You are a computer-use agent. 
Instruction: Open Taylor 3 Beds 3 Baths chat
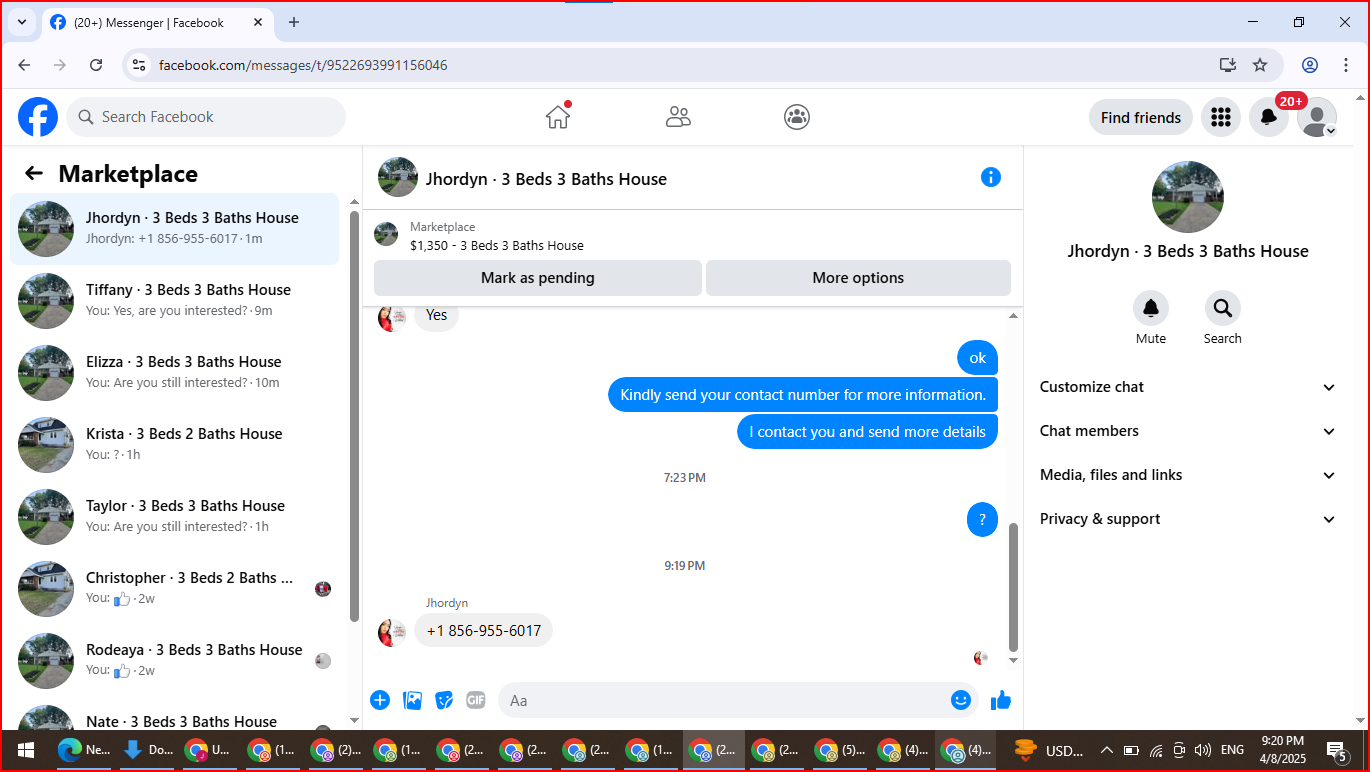coord(175,517)
